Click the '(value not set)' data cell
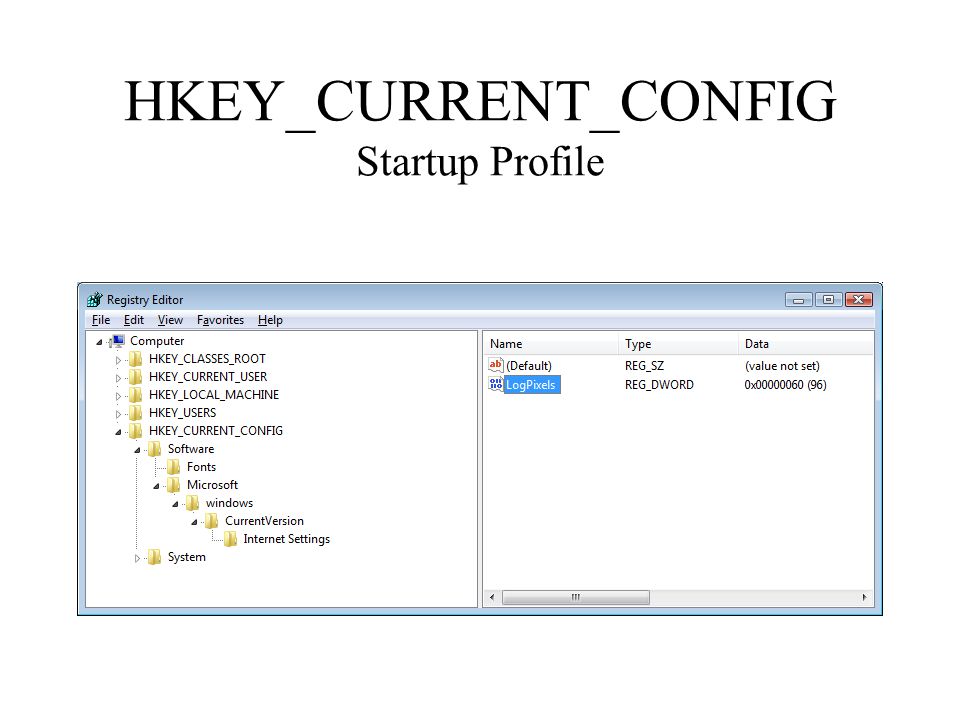 point(782,366)
